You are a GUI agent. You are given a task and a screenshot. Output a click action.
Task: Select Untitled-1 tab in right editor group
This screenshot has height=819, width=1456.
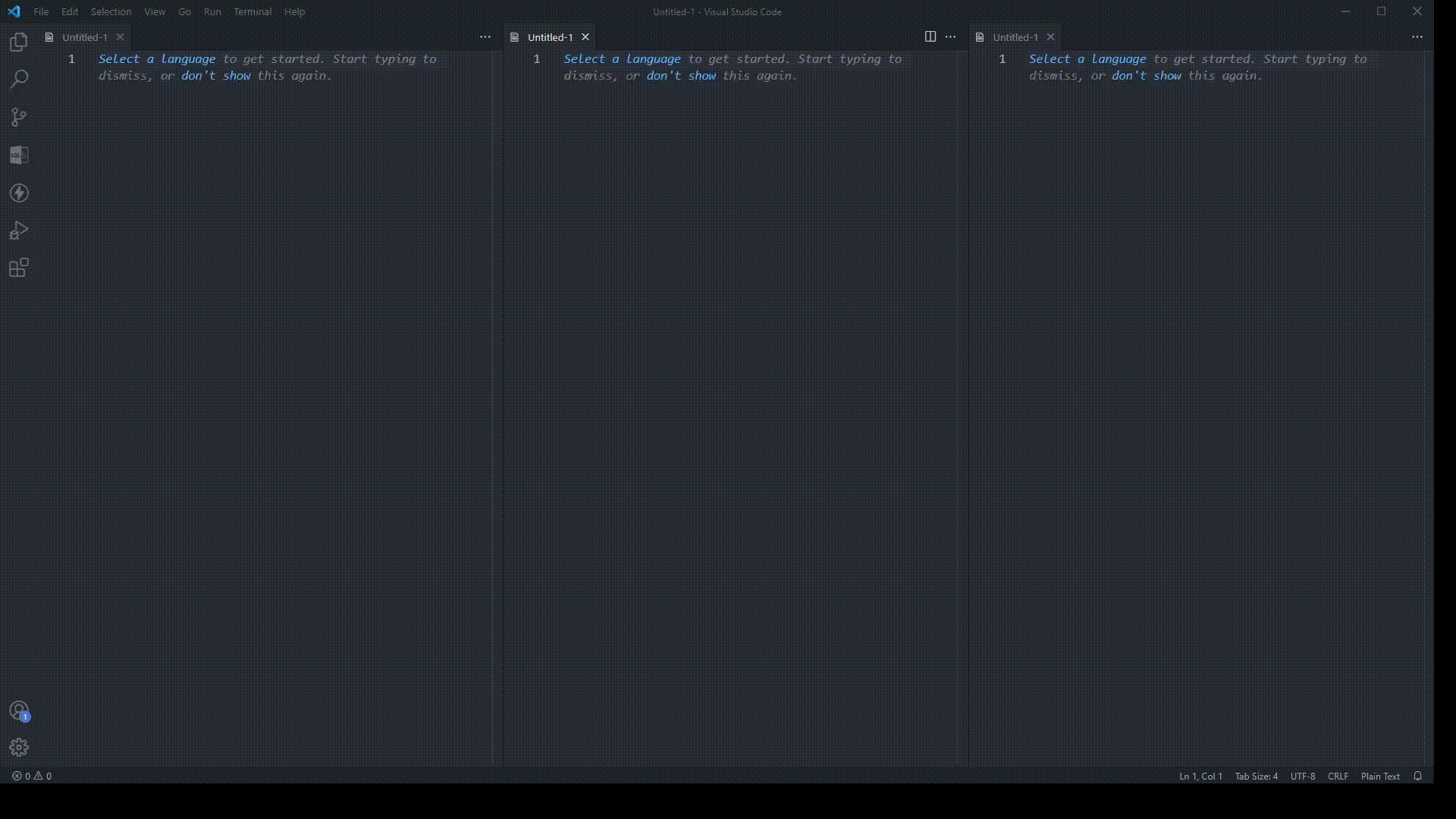click(1015, 37)
